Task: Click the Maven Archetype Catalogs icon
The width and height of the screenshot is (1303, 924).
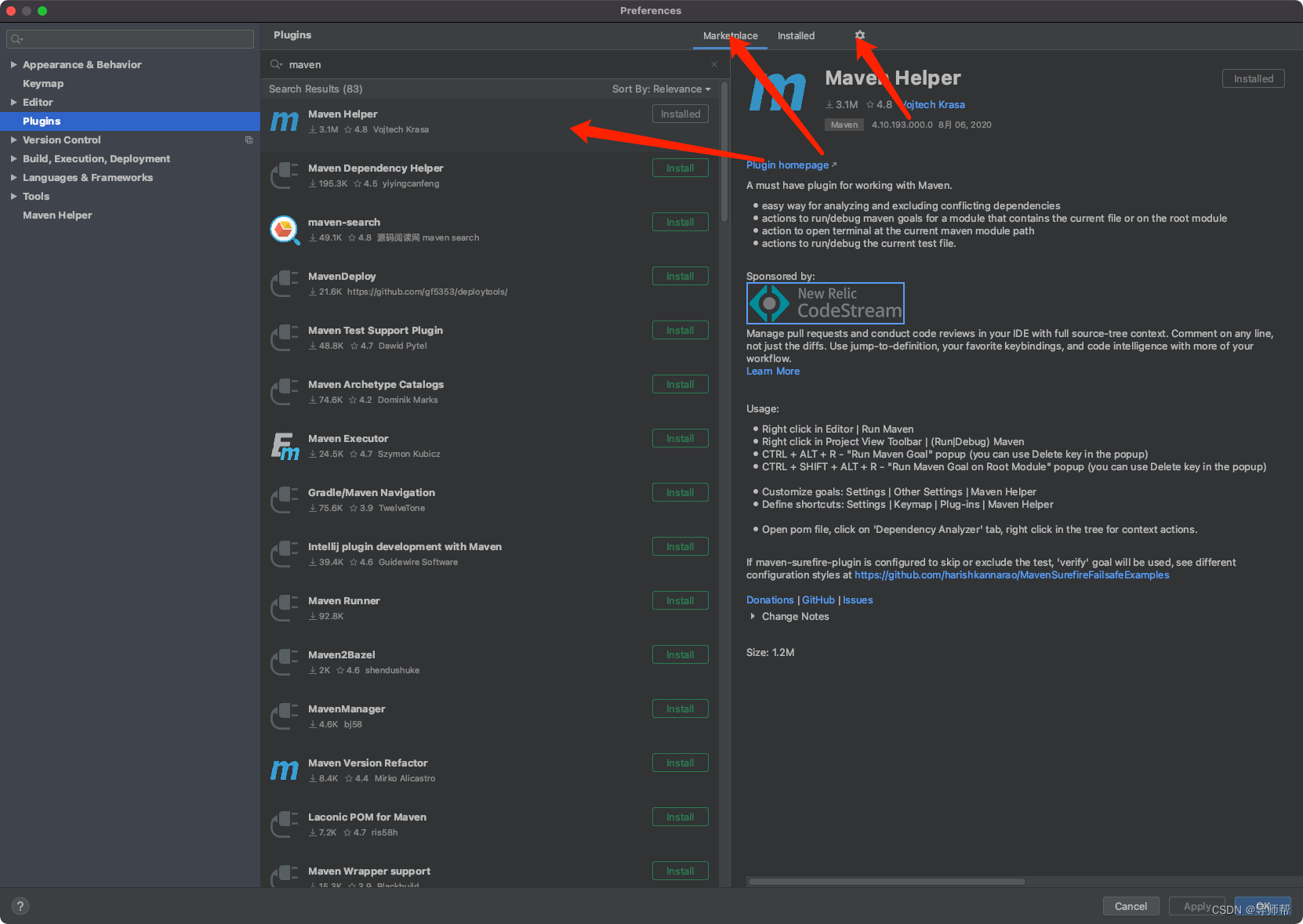Action: (284, 392)
